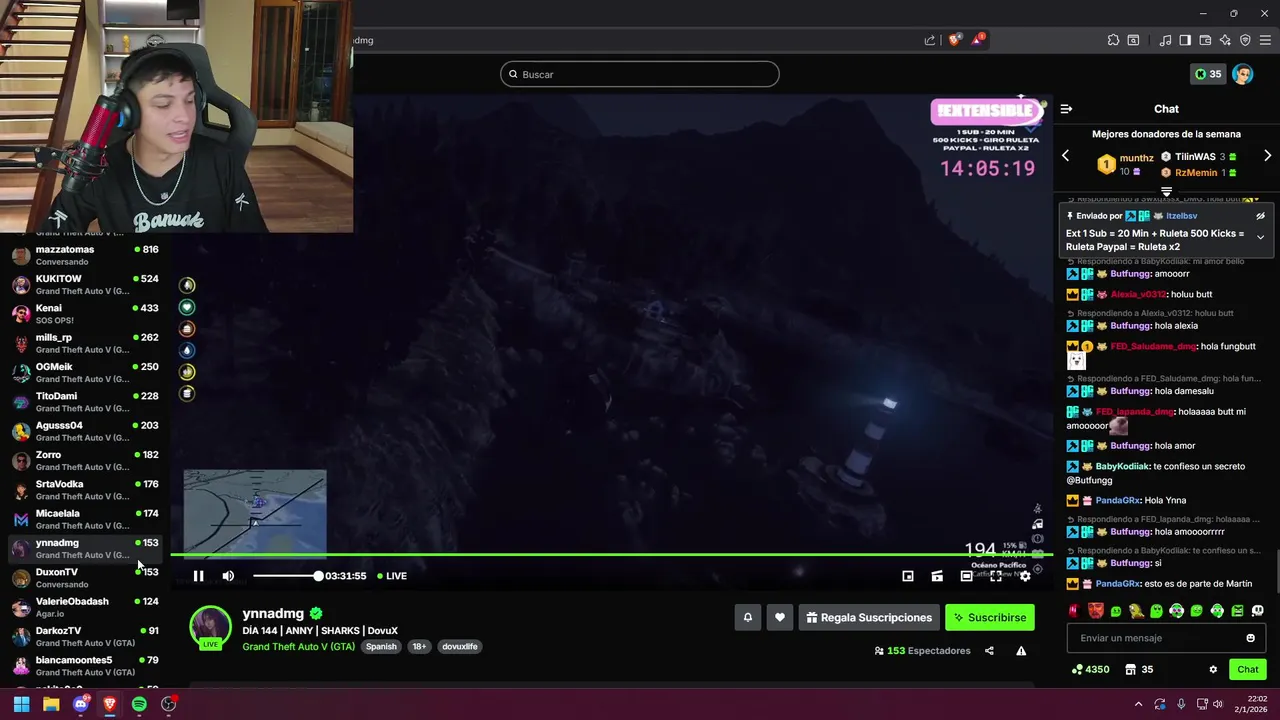The width and height of the screenshot is (1280, 720).
Task: Toggle theater mode in video player
Action: point(966,576)
